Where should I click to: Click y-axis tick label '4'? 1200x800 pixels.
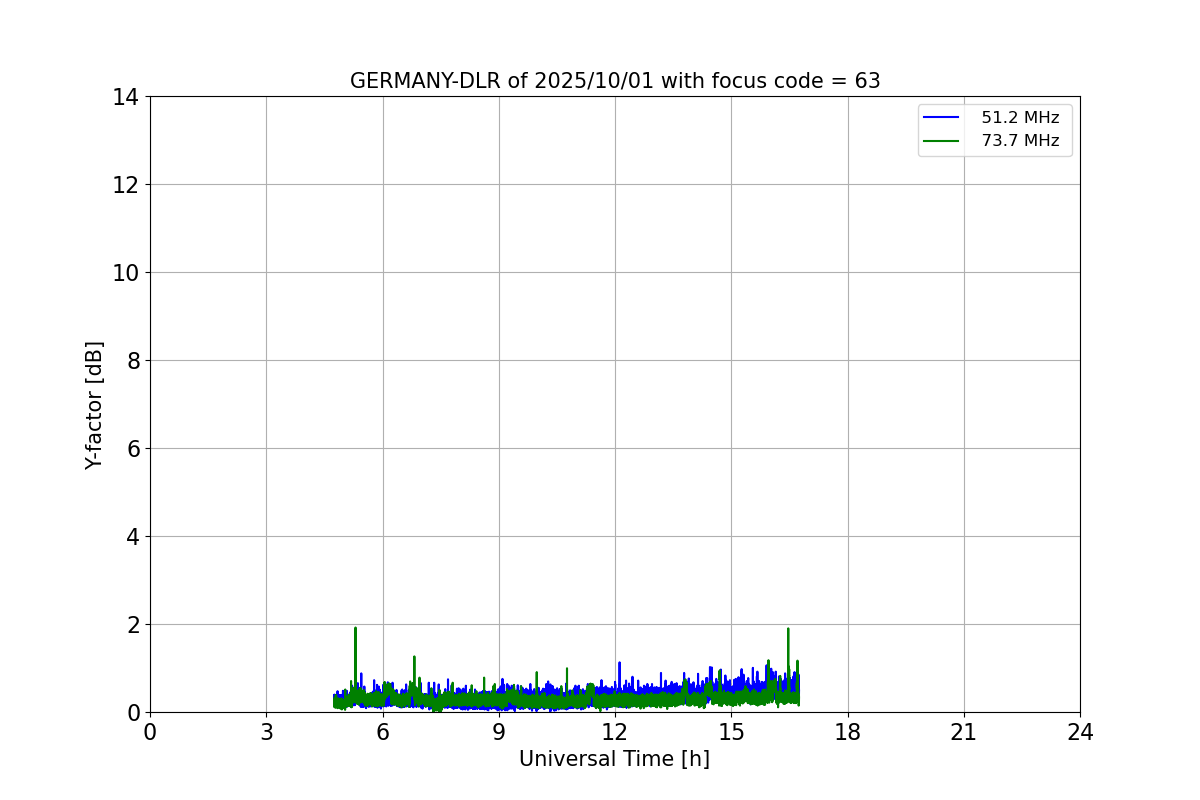[132, 537]
